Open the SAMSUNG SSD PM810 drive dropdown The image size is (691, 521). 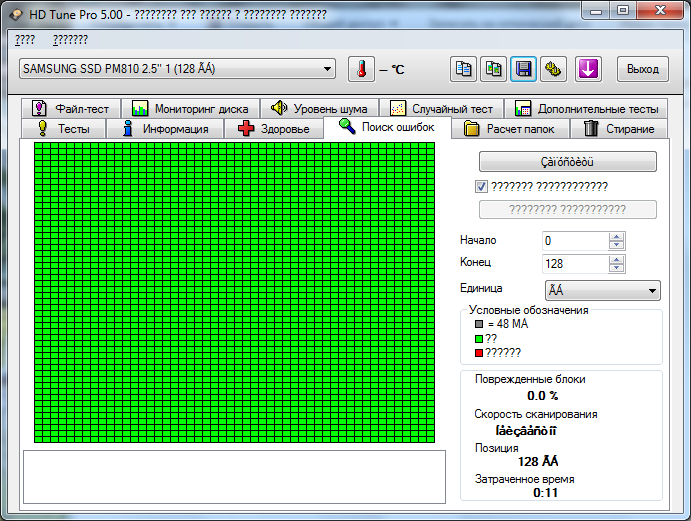click(x=177, y=69)
